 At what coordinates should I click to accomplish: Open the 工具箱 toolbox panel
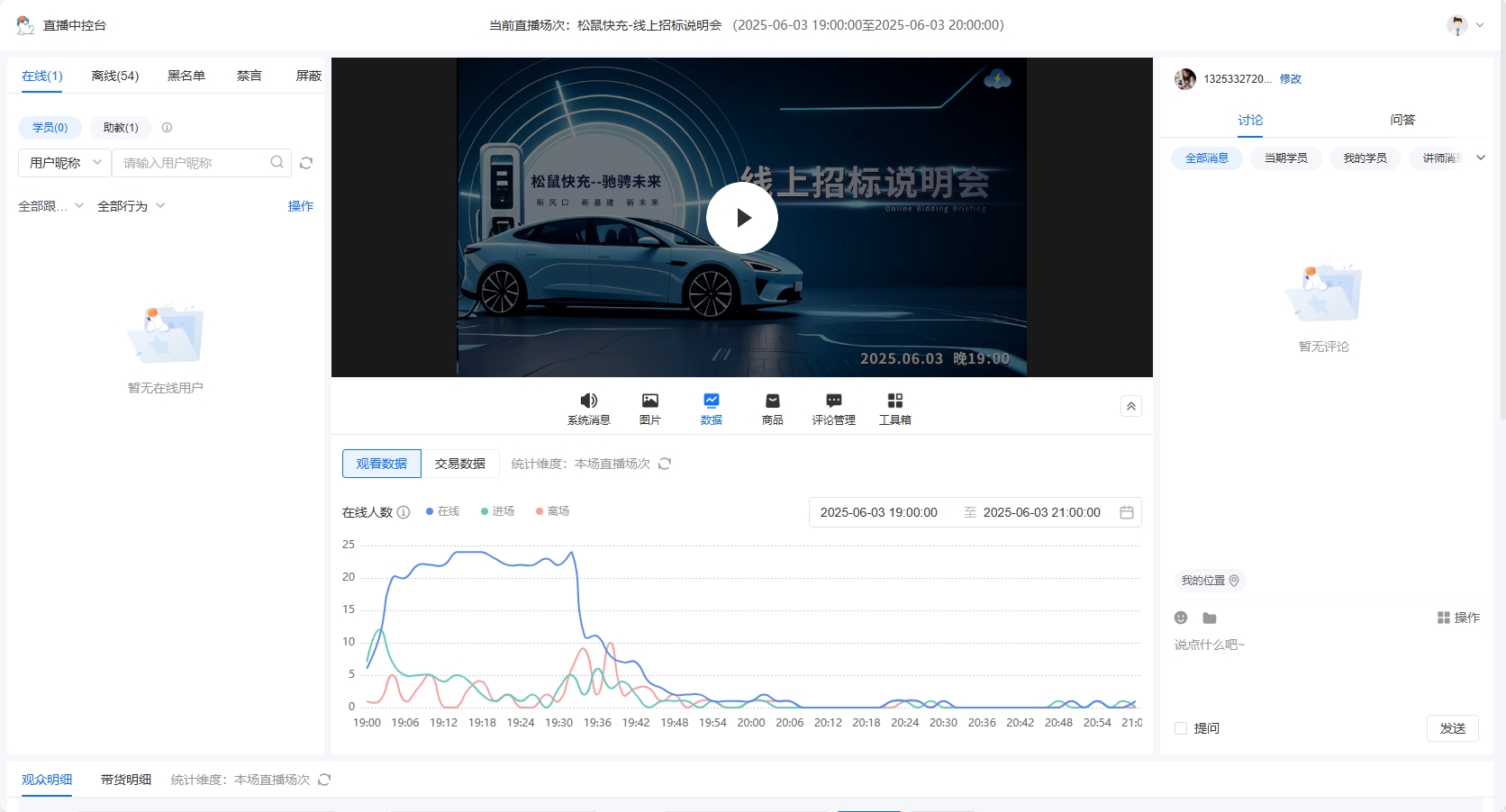pyautogui.click(x=894, y=408)
